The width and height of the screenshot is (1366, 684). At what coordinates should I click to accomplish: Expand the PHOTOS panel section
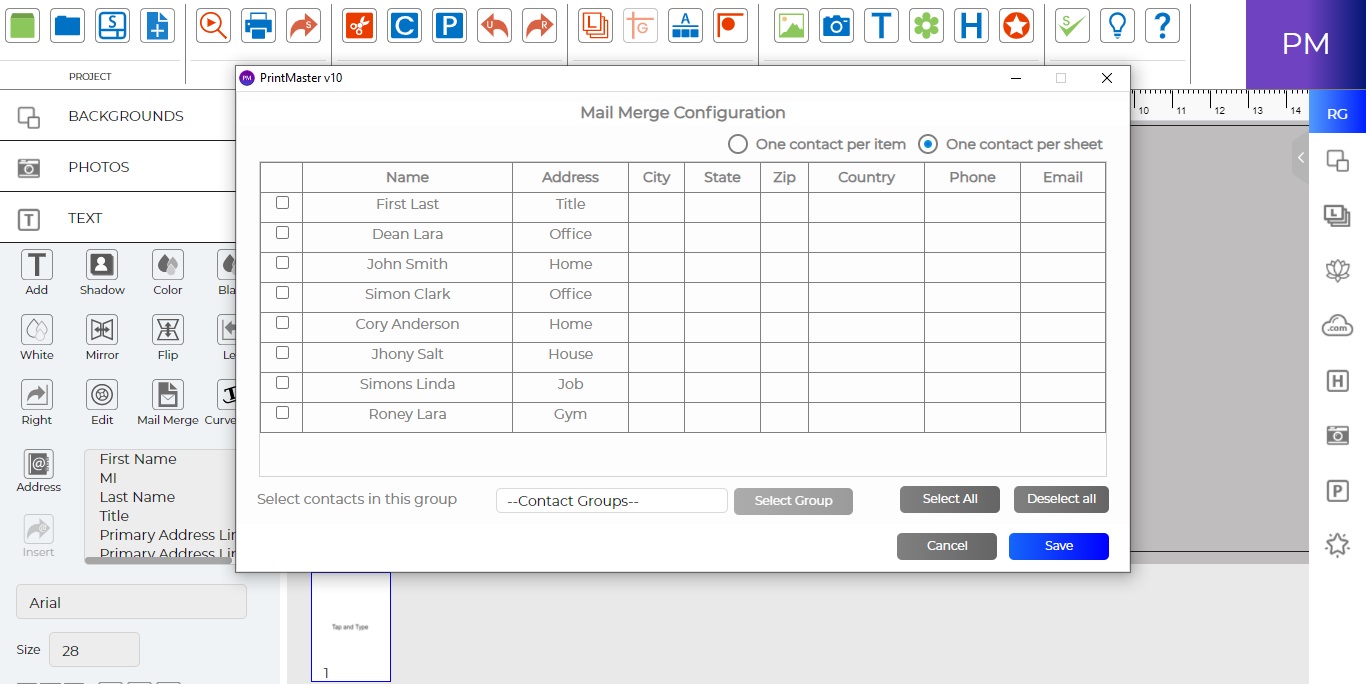point(118,167)
